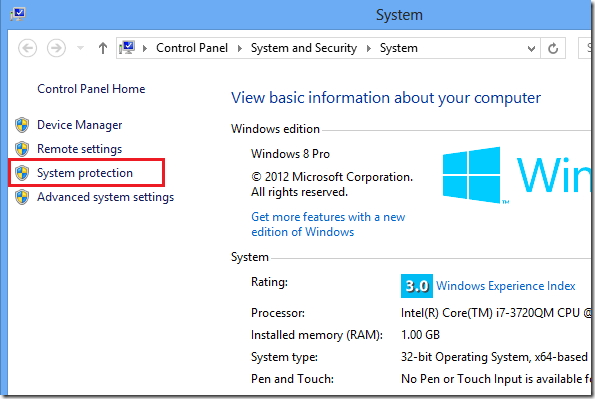Click shield icon beside Advanced system settings

point(22,197)
